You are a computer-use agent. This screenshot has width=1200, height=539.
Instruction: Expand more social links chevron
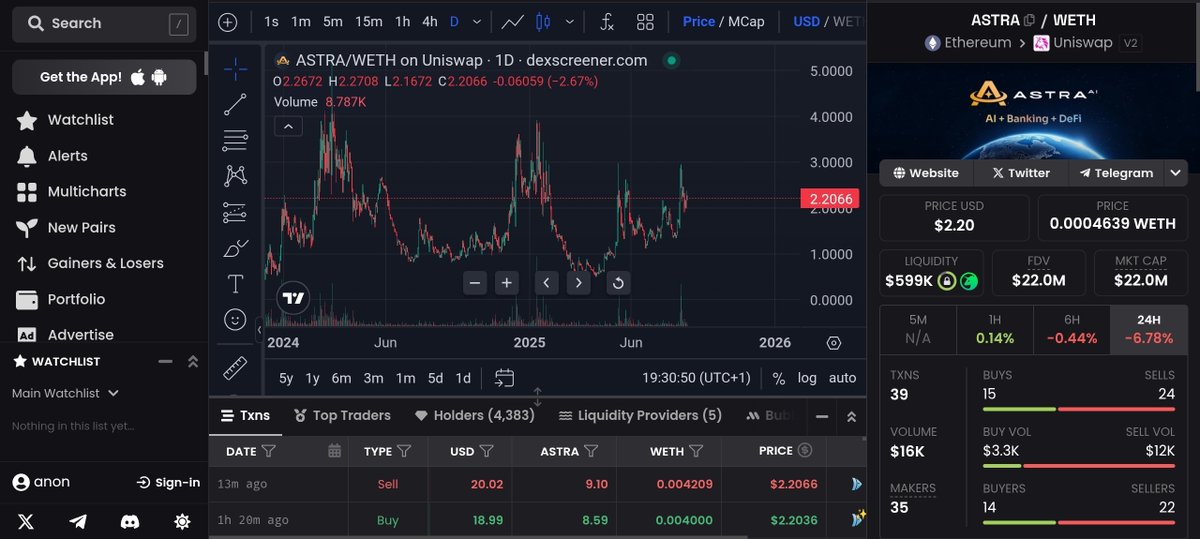coord(1175,172)
